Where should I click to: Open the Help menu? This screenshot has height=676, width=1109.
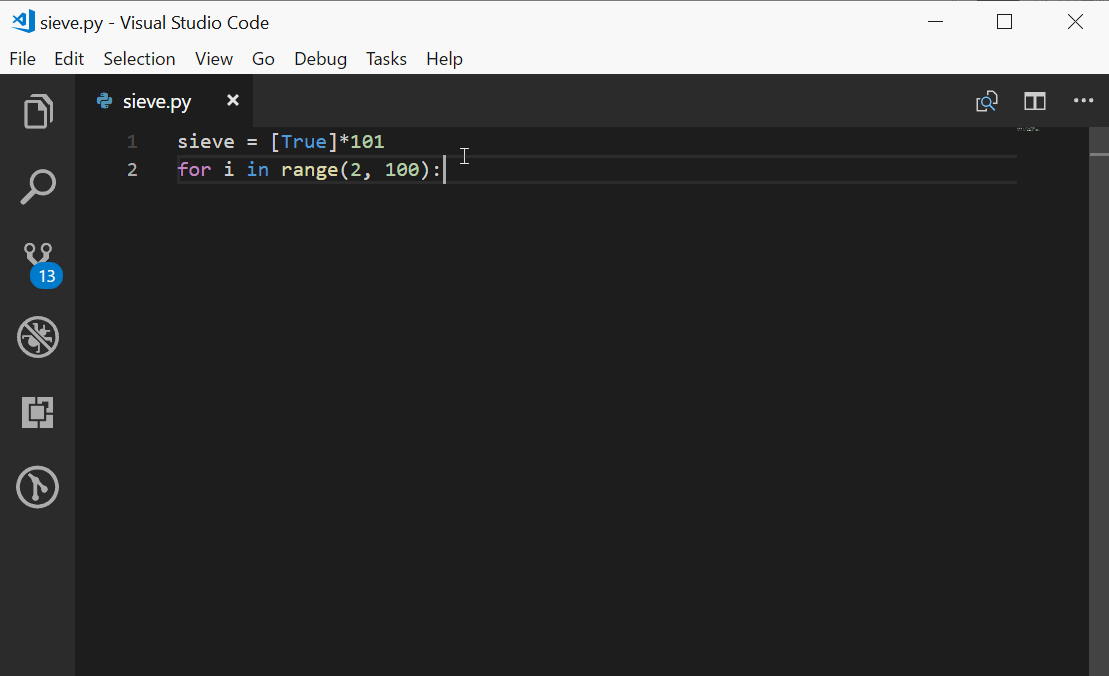444,58
